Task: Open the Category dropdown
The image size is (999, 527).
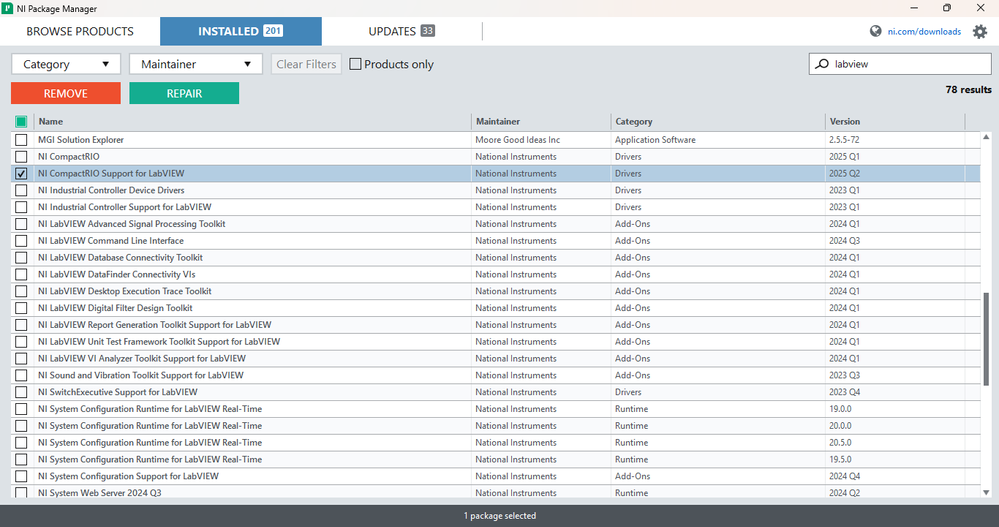Action: tap(66, 64)
